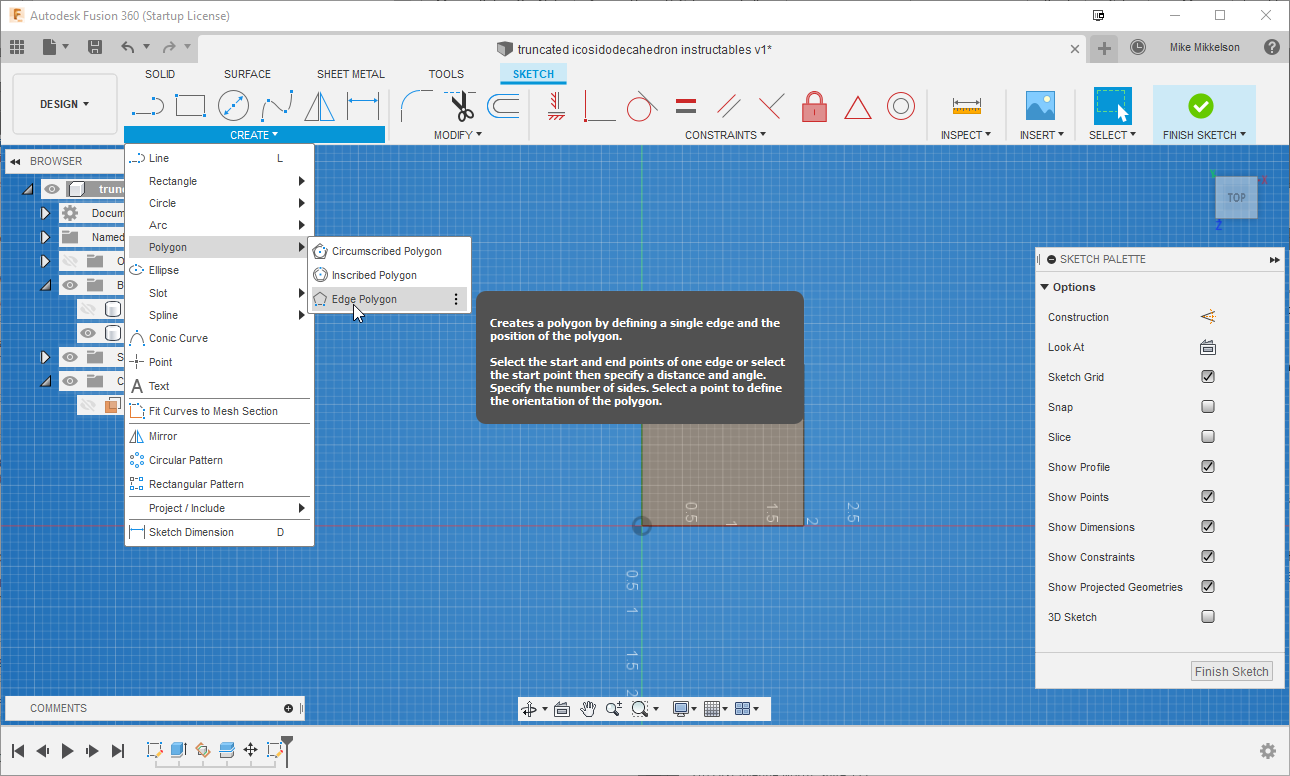Open the Trim tool in Modify section
Image resolution: width=1290 pixels, height=776 pixels.
(460, 104)
